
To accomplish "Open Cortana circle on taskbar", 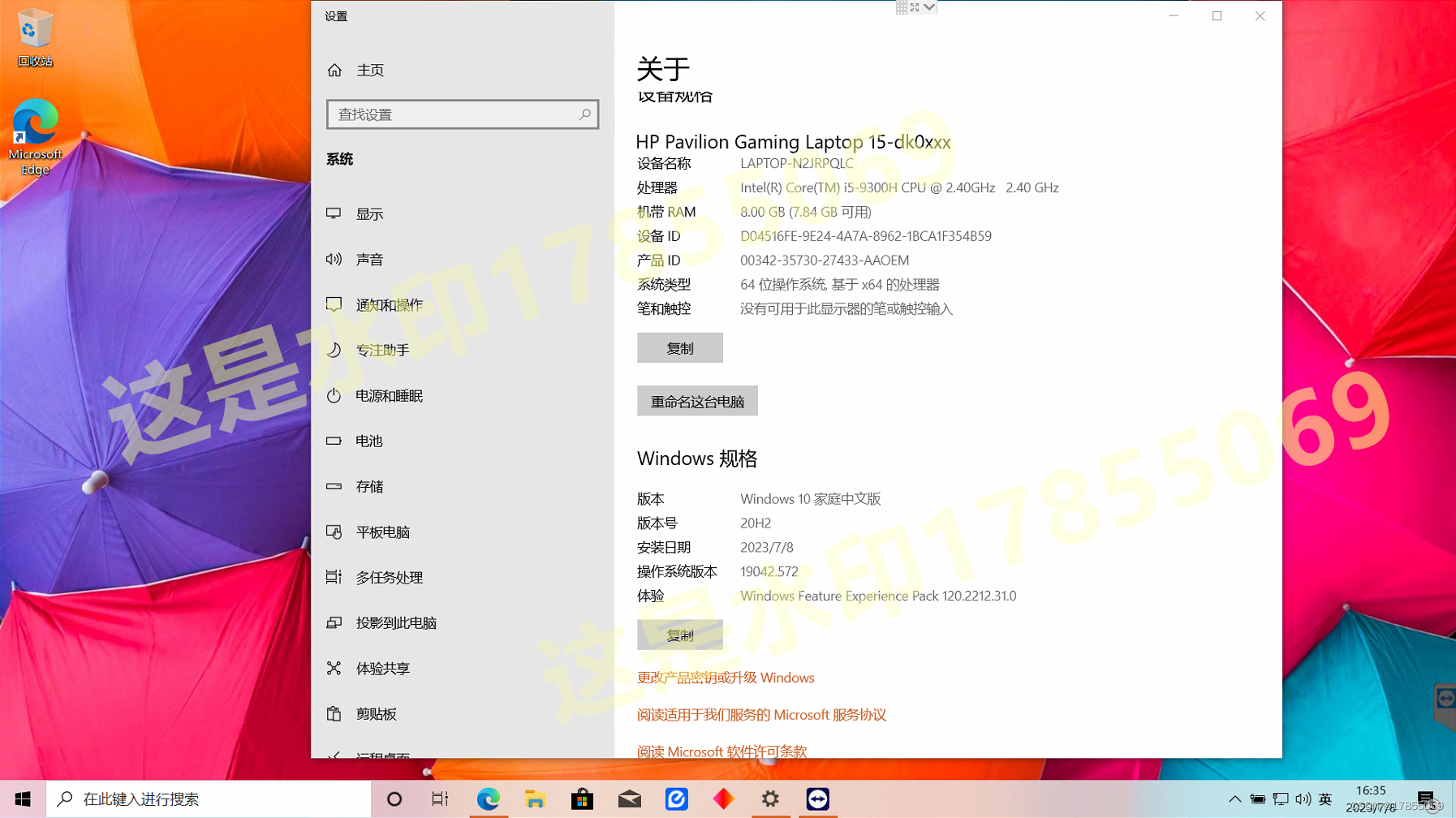I will pyautogui.click(x=394, y=799).
